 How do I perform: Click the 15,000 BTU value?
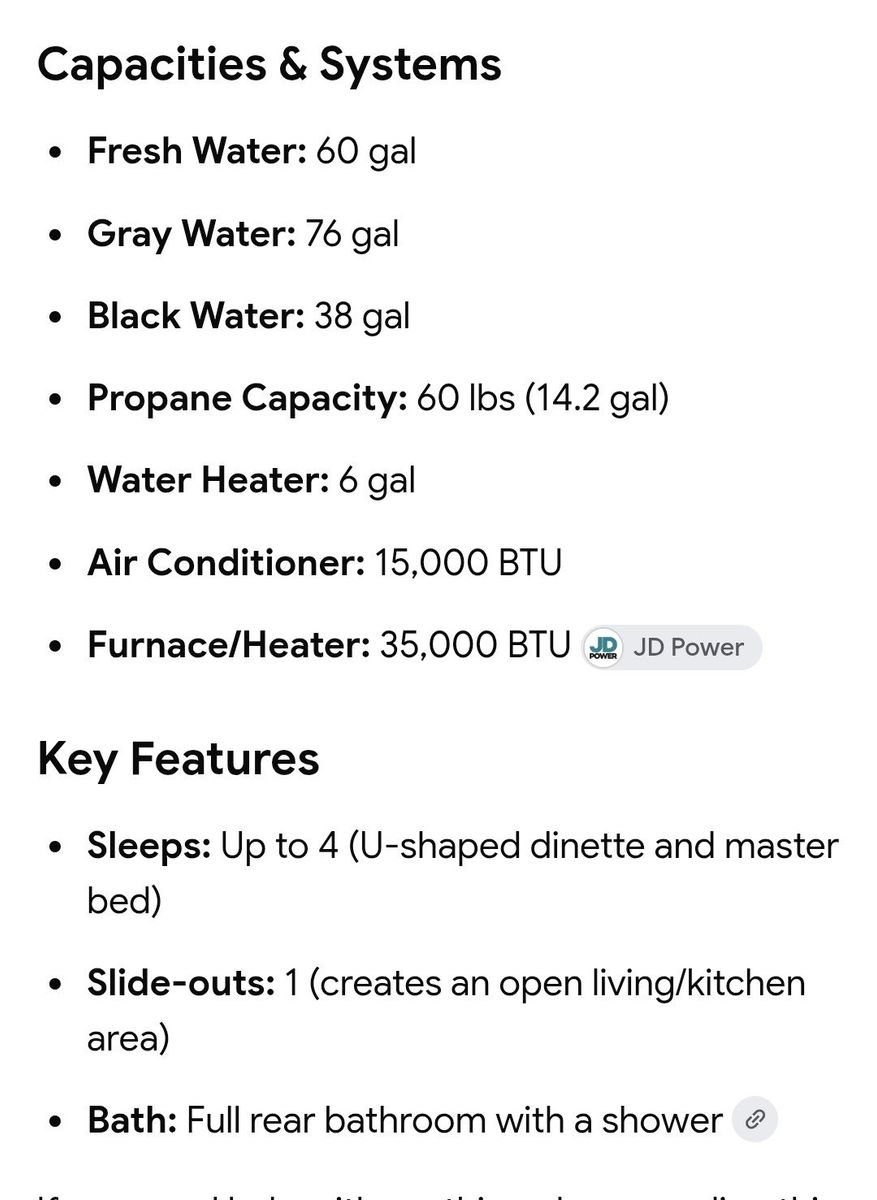pos(468,563)
